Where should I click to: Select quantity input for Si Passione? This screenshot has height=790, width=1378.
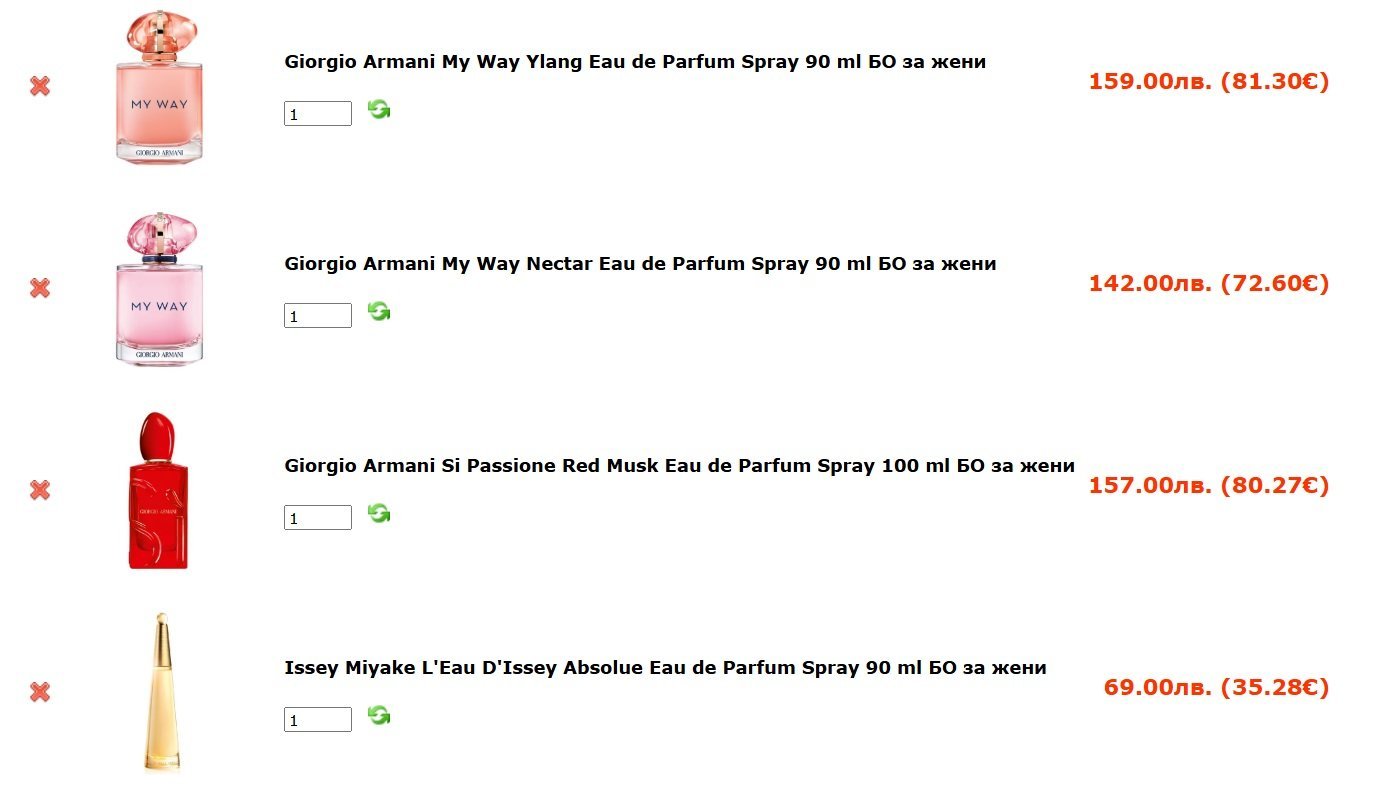pyautogui.click(x=318, y=518)
